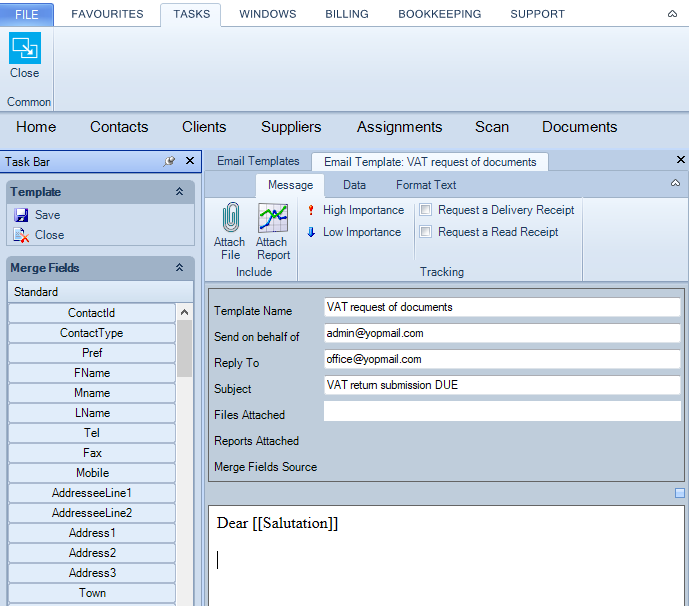Go to Clients
Image resolution: width=689 pixels, height=606 pixels.
[204, 127]
